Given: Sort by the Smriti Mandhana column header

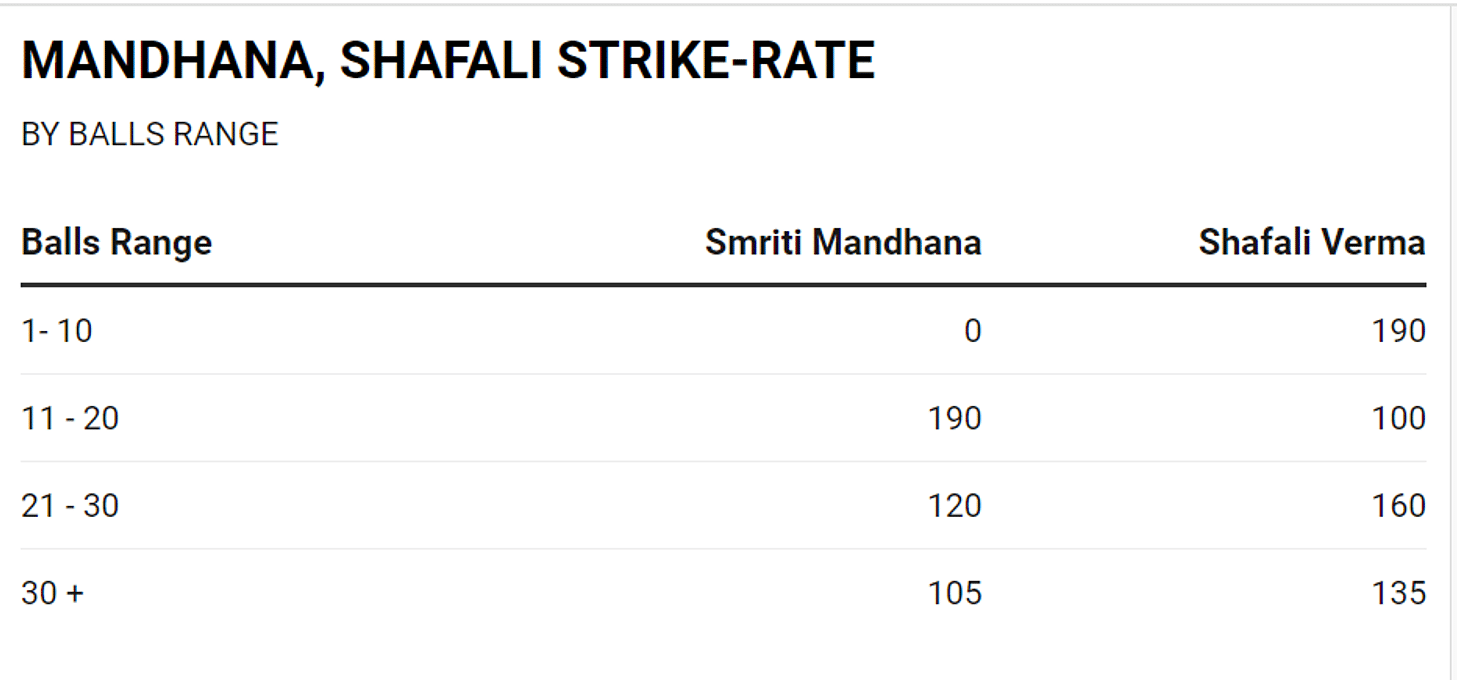Looking at the screenshot, I should click(842, 243).
